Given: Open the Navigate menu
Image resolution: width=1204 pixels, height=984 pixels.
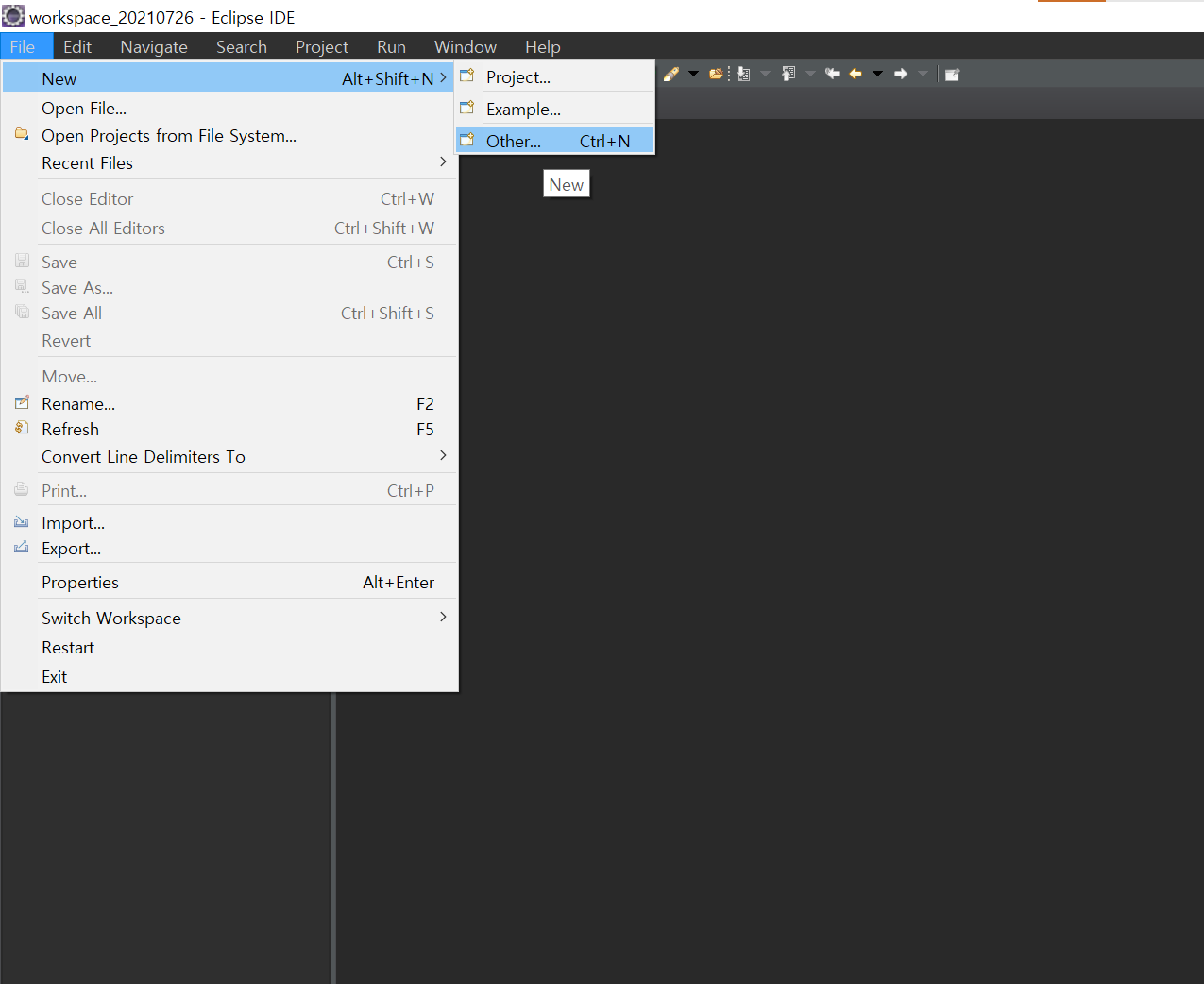Looking at the screenshot, I should coord(154,46).
